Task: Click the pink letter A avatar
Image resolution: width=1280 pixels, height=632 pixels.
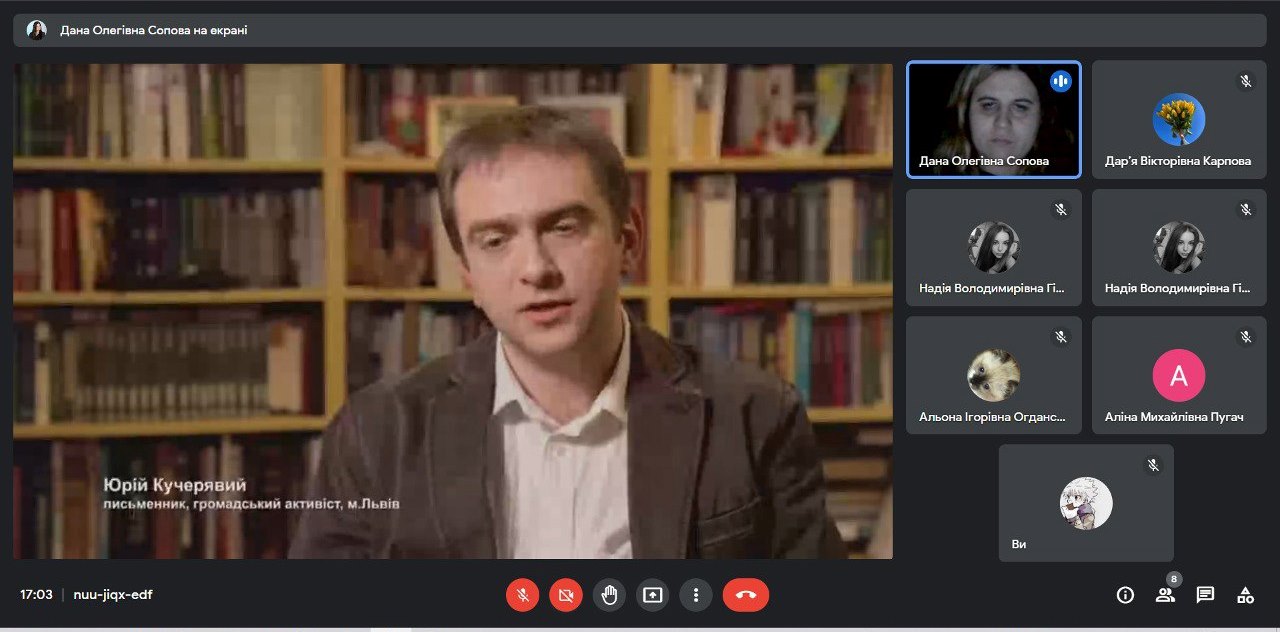Action: pos(1179,375)
